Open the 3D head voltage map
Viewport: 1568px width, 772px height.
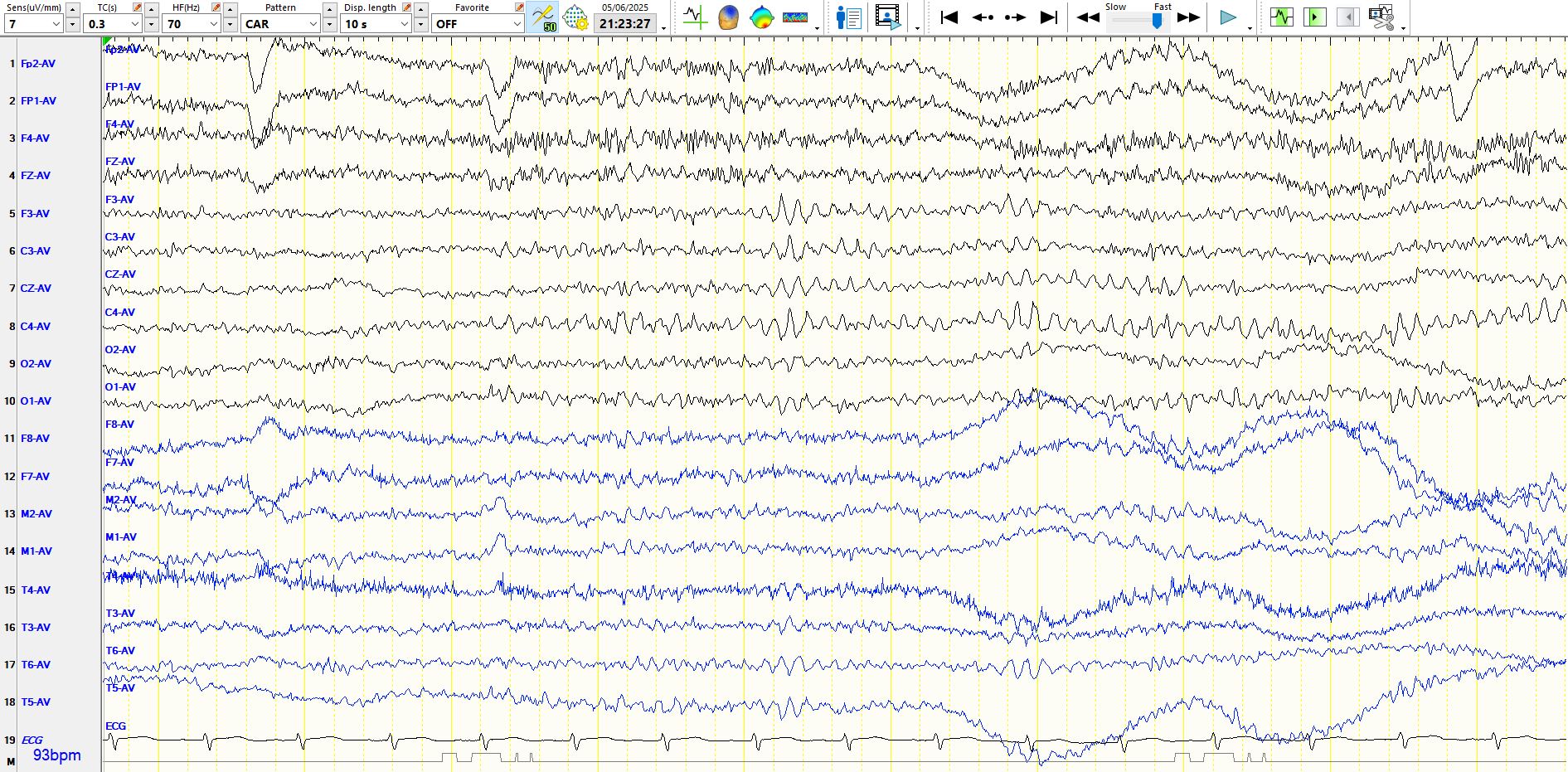[728, 17]
